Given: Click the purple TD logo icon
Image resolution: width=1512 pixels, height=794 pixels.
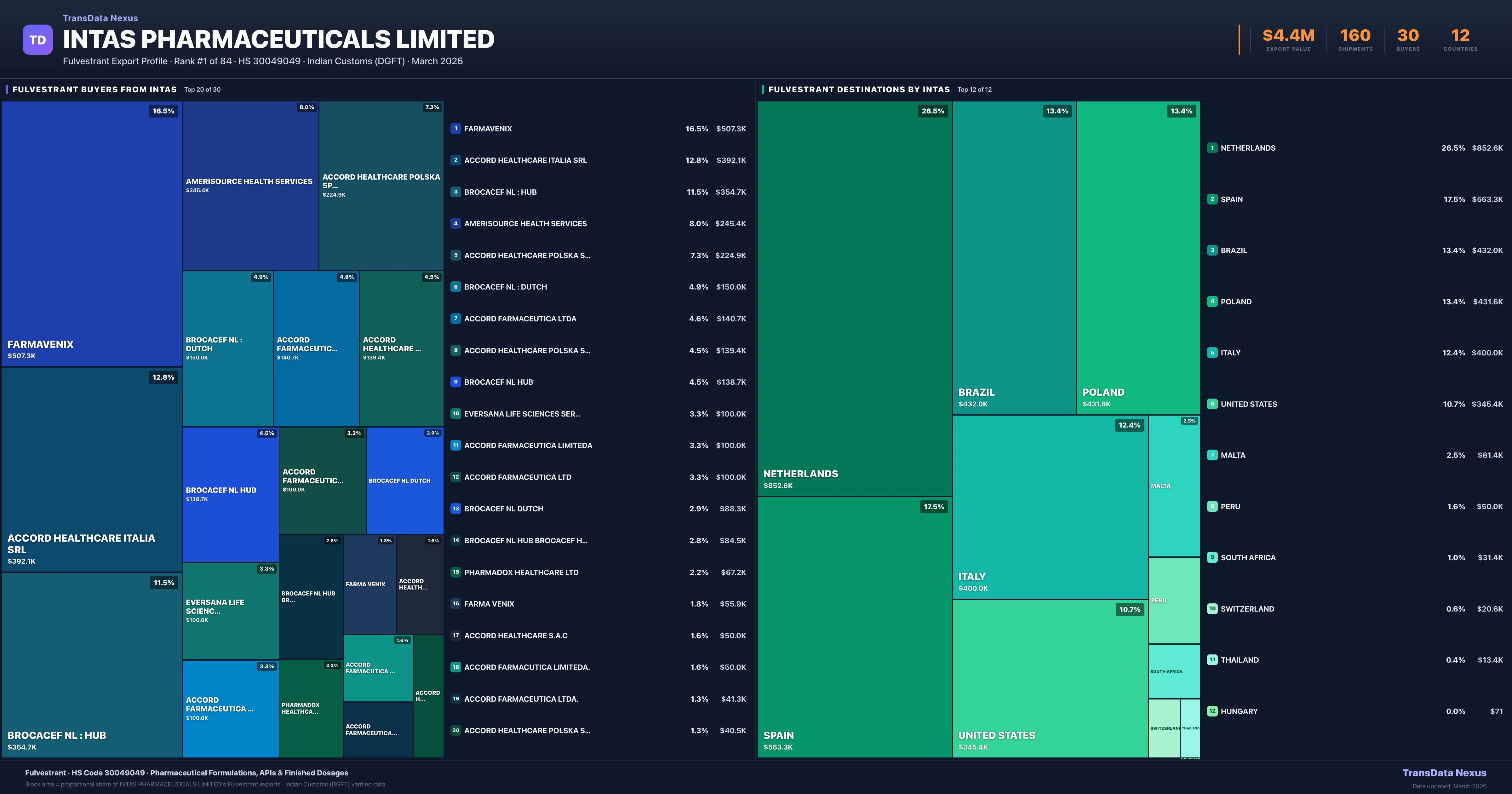Looking at the screenshot, I should pyautogui.click(x=37, y=40).
